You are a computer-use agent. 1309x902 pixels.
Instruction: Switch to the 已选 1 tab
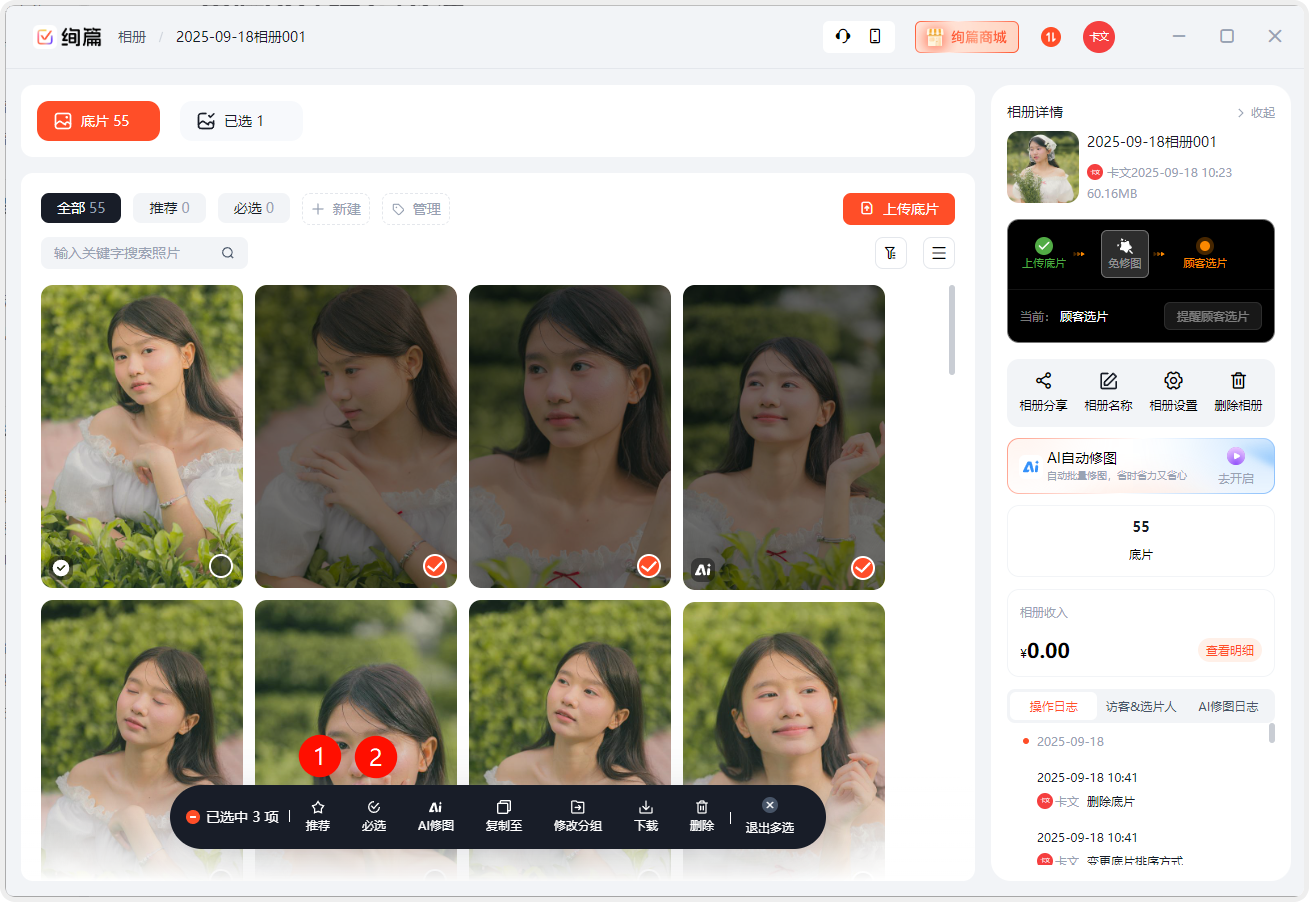tap(241, 121)
